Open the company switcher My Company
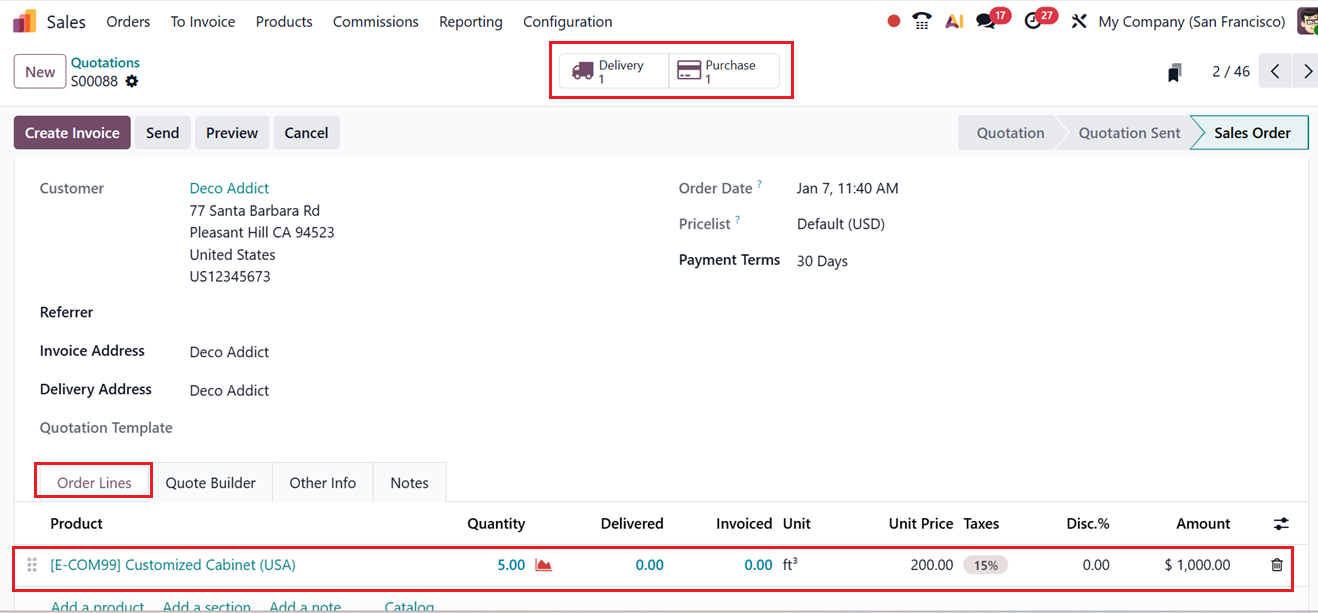The height and width of the screenshot is (613, 1318). coord(1192,21)
